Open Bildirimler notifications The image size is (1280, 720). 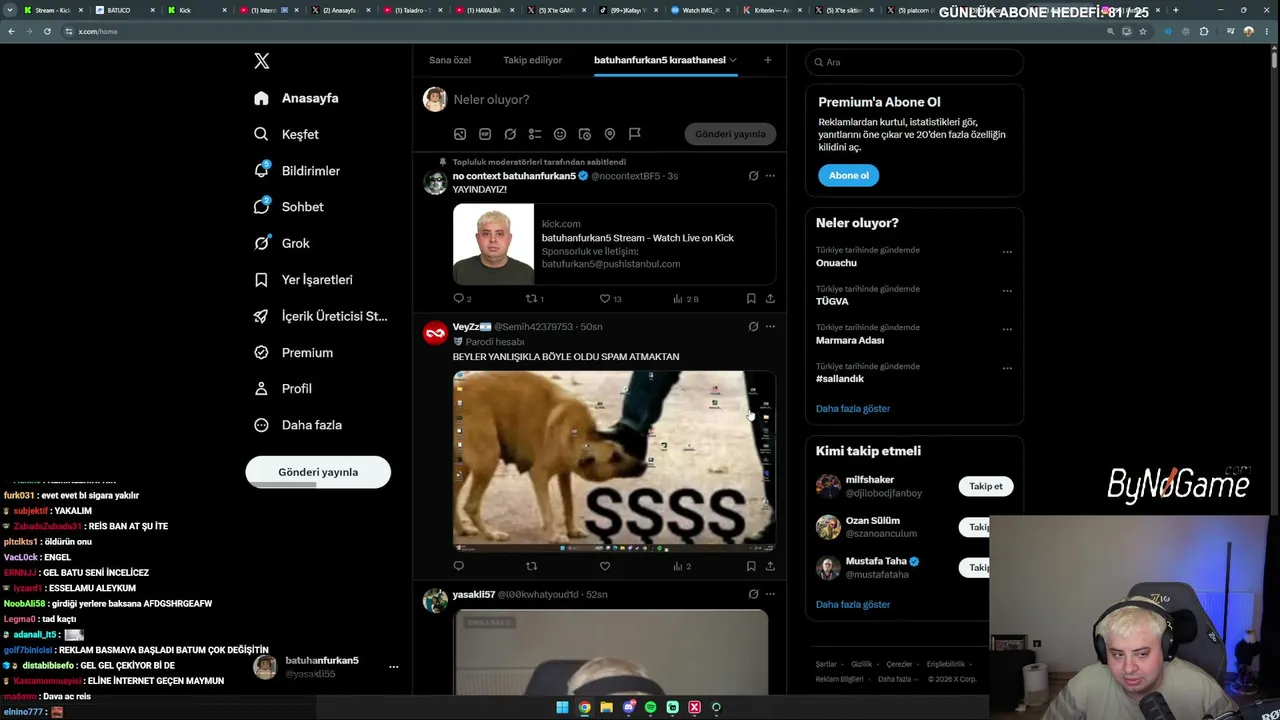coord(297,171)
